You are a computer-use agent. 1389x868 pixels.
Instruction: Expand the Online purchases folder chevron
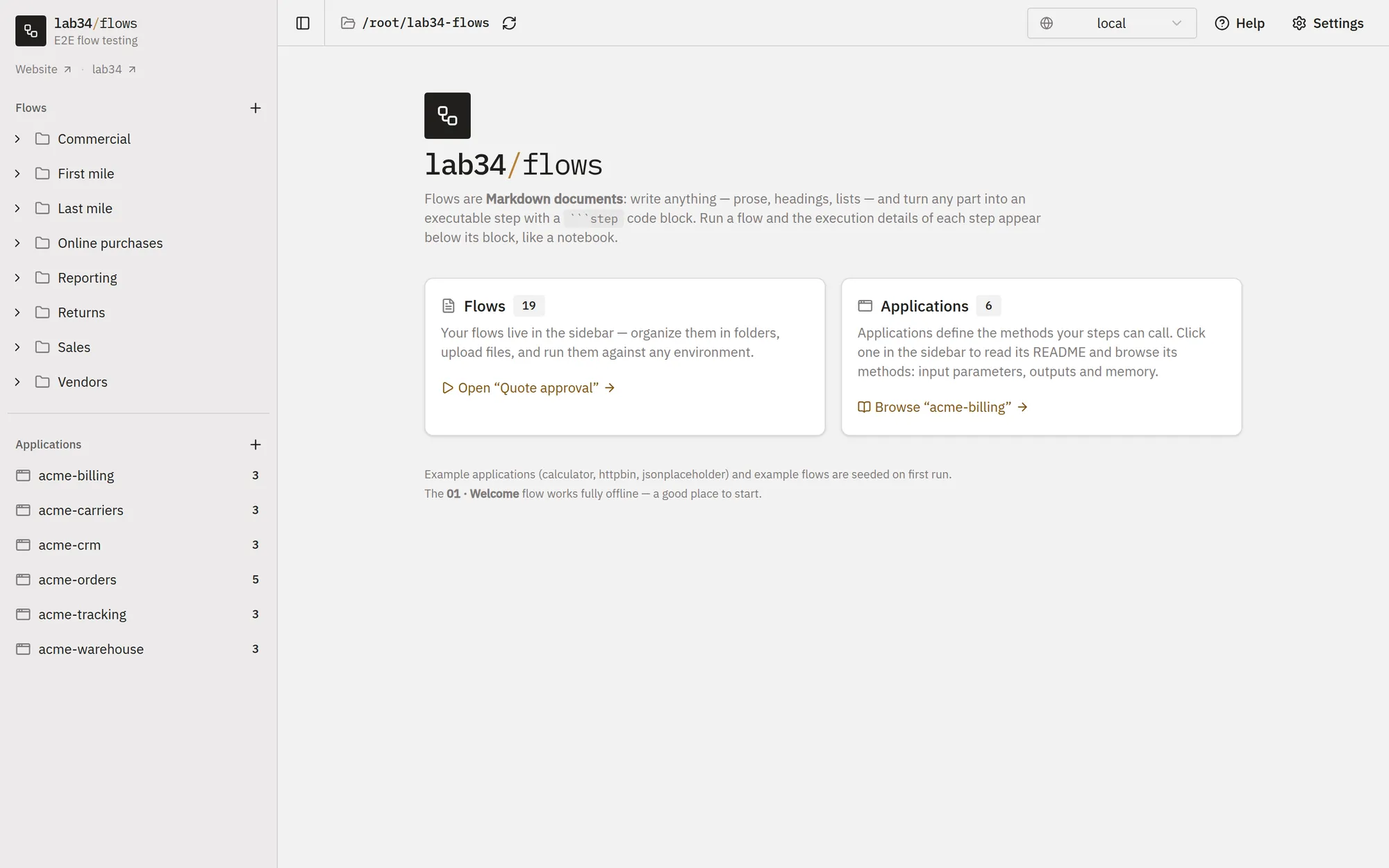tap(17, 243)
